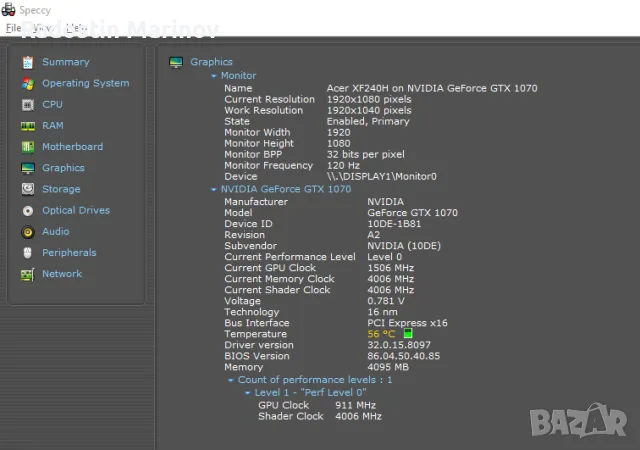Click Technology 16 nm value
The image size is (640, 450).
[382, 312]
